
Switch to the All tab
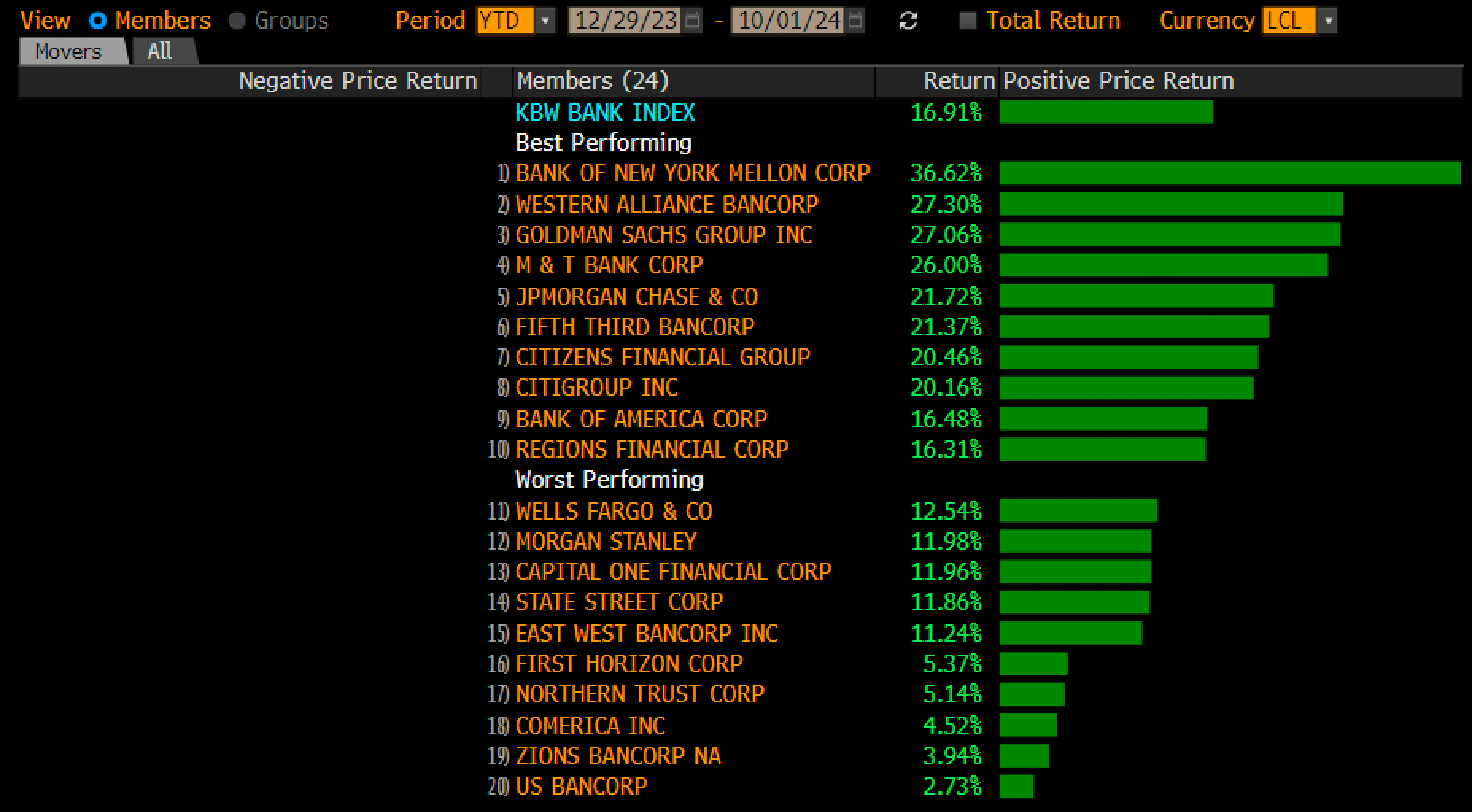pyautogui.click(x=160, y=52)
